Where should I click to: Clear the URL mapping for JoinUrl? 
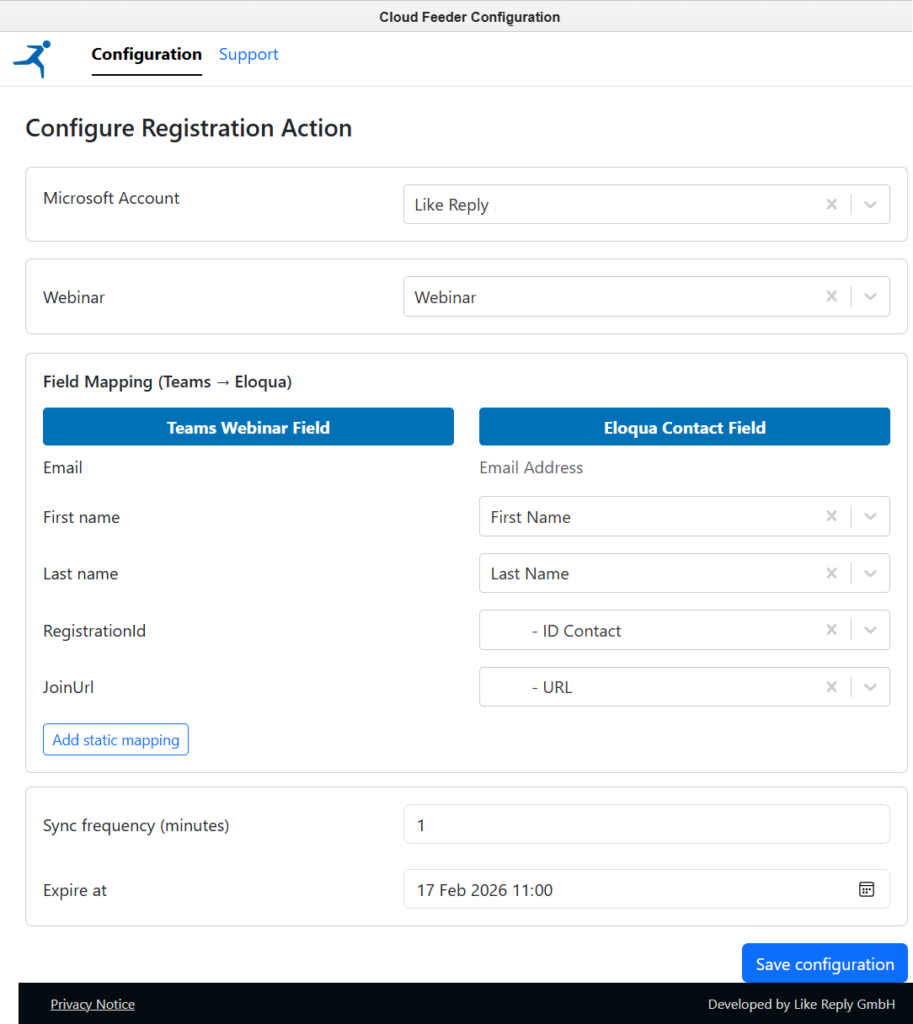click(831, 687)
